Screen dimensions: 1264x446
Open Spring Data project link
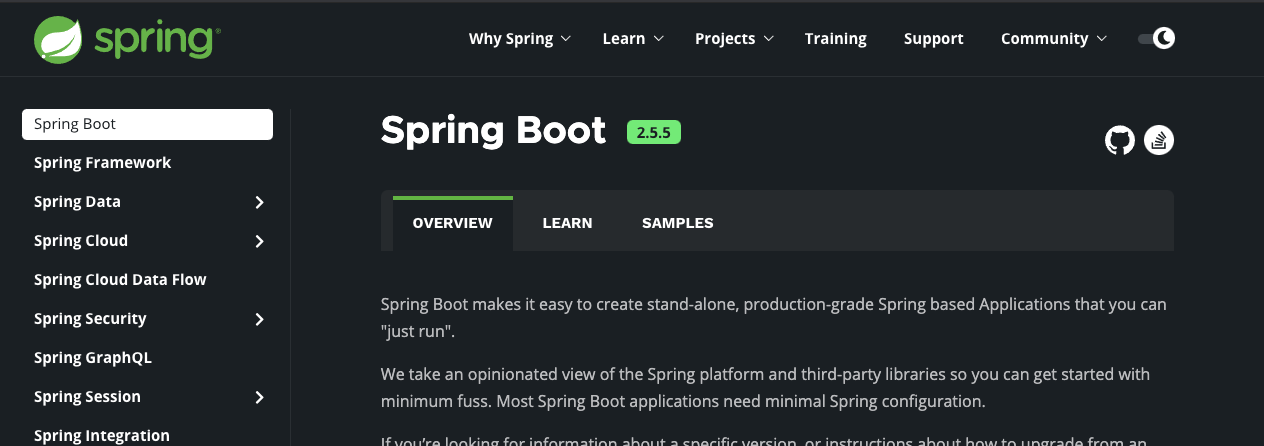[77, 202]
